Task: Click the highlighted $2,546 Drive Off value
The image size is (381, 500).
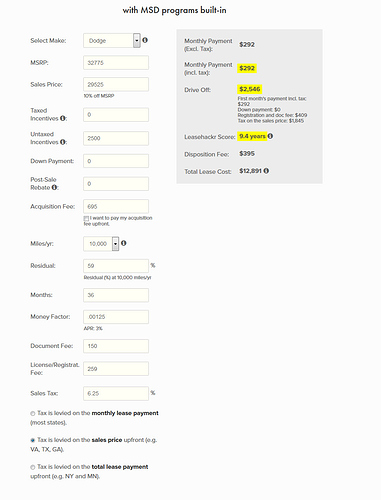Action: pyautogui.click(x=250, y=89)
